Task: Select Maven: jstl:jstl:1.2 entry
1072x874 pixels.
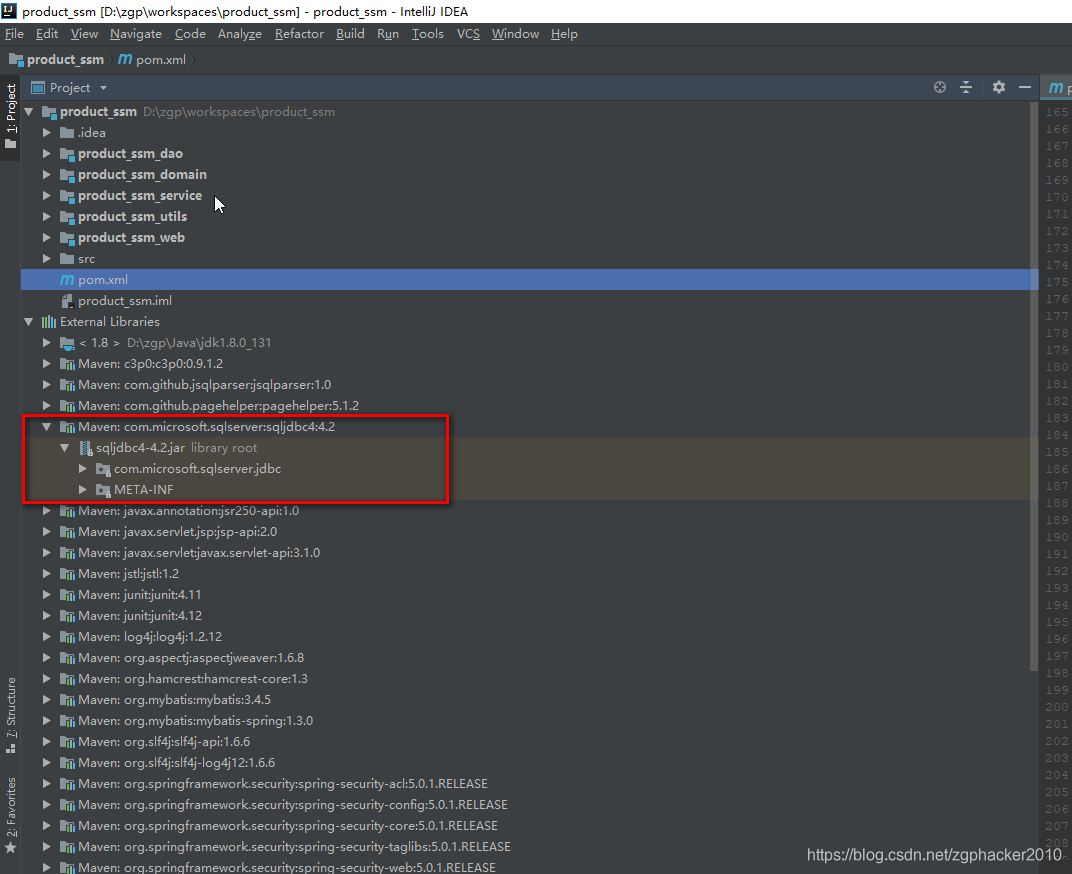Action: [x=129, y=574]
